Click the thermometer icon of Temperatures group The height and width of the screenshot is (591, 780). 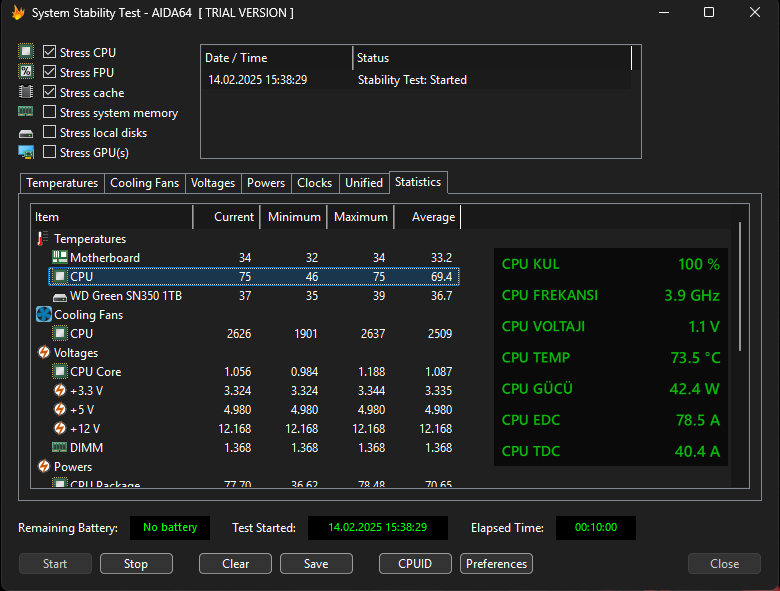pyautogui.click(x=43, y=239)
